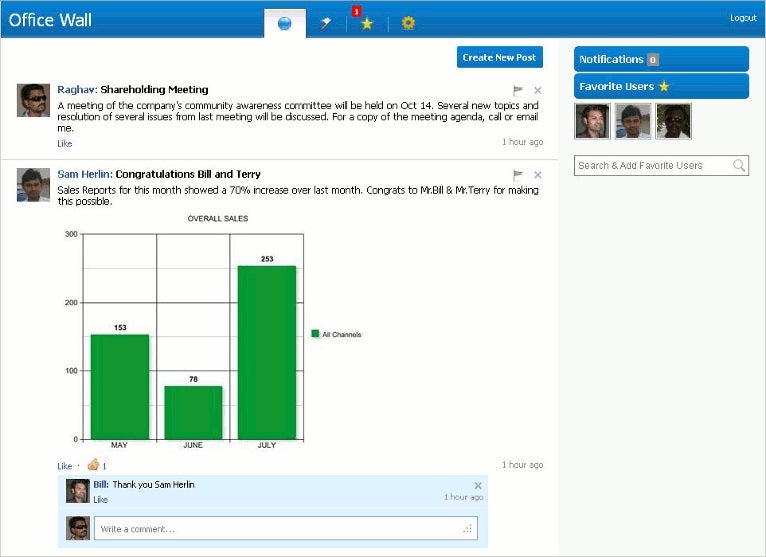Click Sam Herlin's avatar picture

[x=33, y=185]
